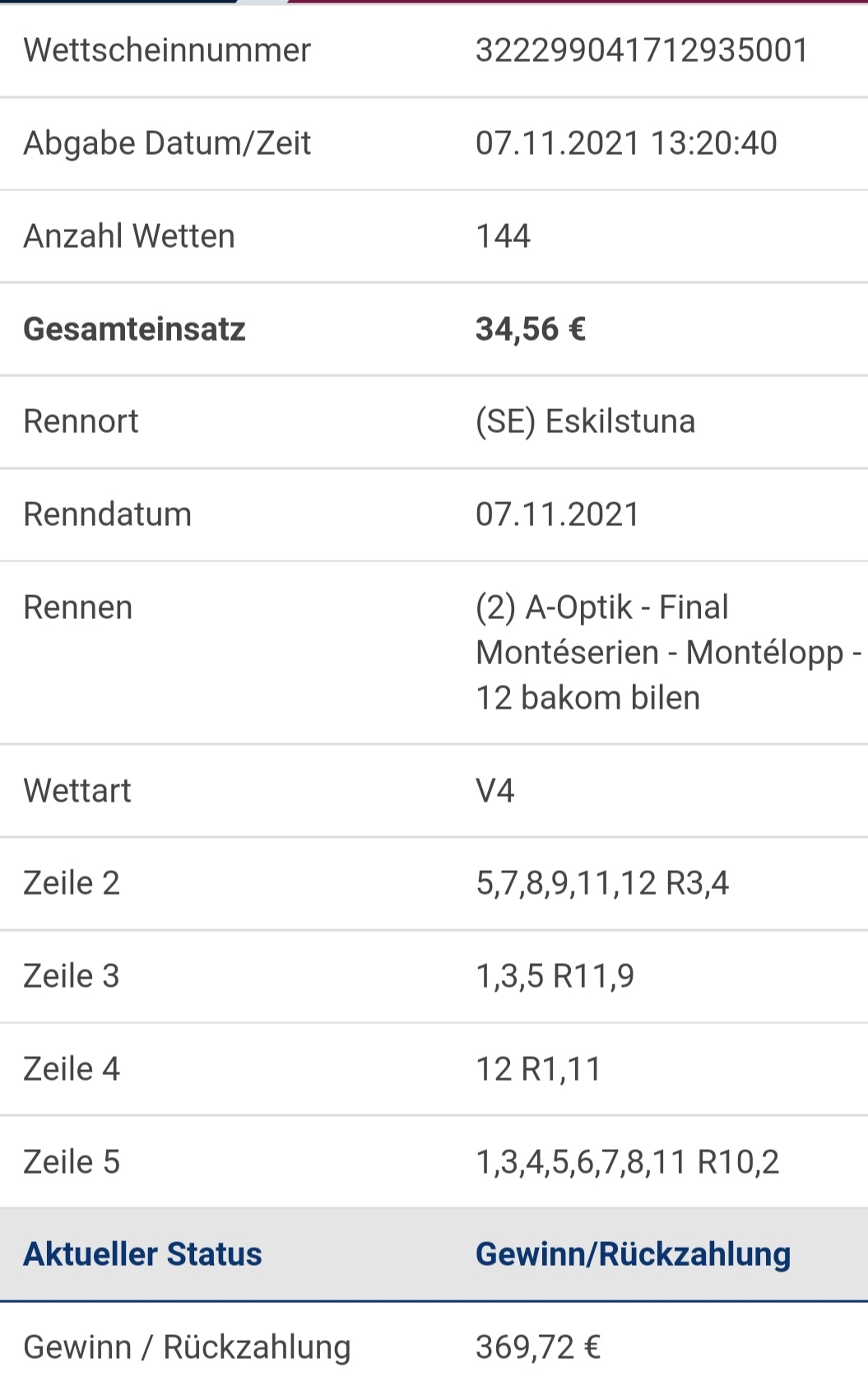Select the payout amount 369,72 €
The width and height of the screenshot is (868, 1381).
pos(538,1347)
